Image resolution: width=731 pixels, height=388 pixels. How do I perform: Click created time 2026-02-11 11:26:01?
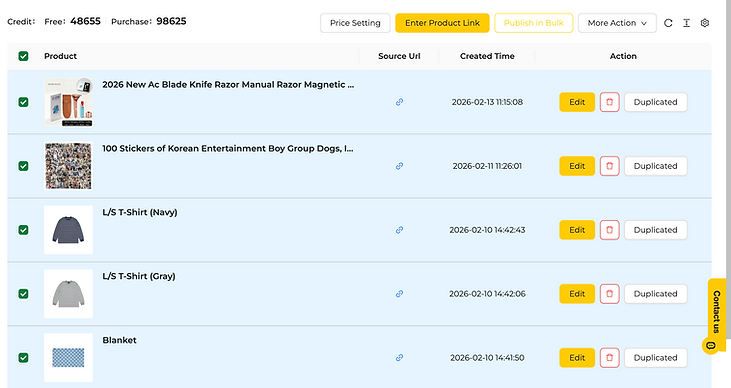487,166
